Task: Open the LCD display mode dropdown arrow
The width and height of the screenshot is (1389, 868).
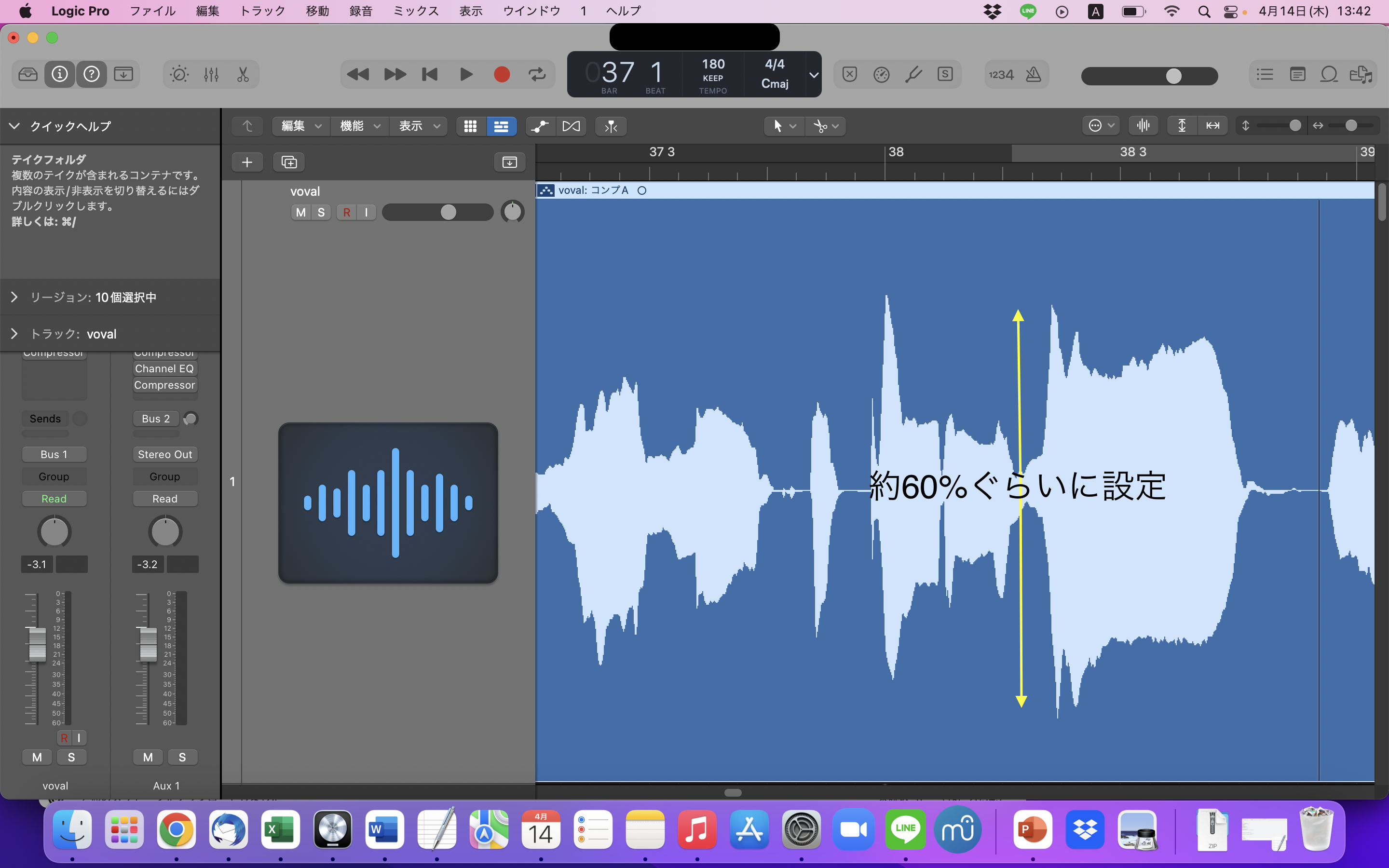Action: (814, 75)
